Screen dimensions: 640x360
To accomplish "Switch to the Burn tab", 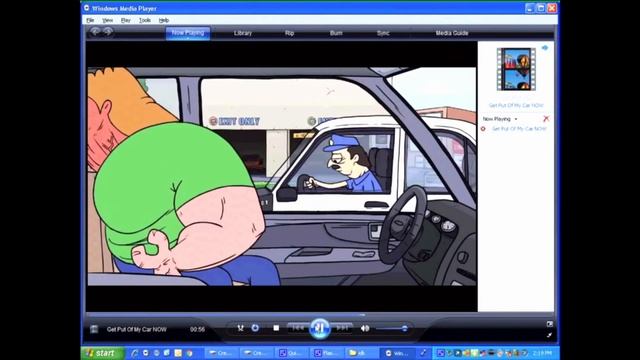I will [x=336, y=33].
